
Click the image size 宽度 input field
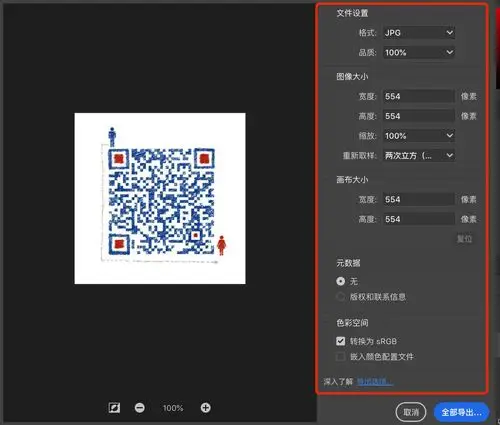(419, 96)
